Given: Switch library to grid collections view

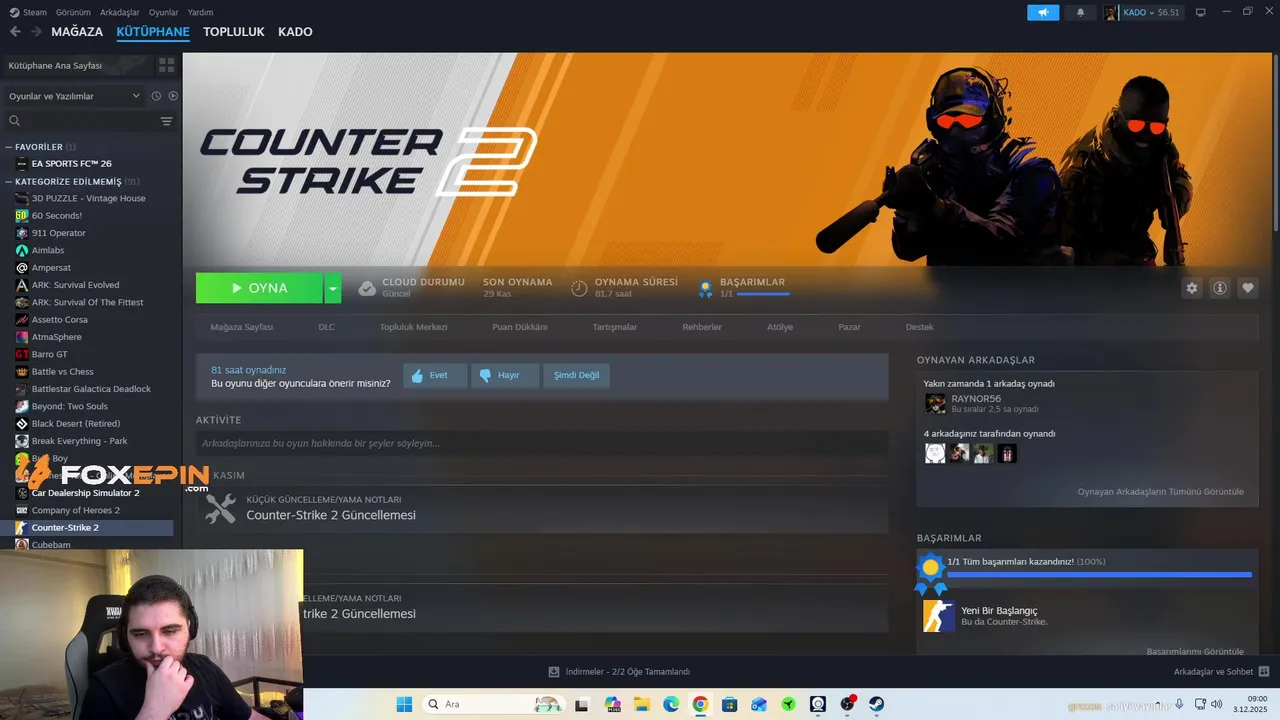Looking at the screenshot, I should [x=166, y=65].
